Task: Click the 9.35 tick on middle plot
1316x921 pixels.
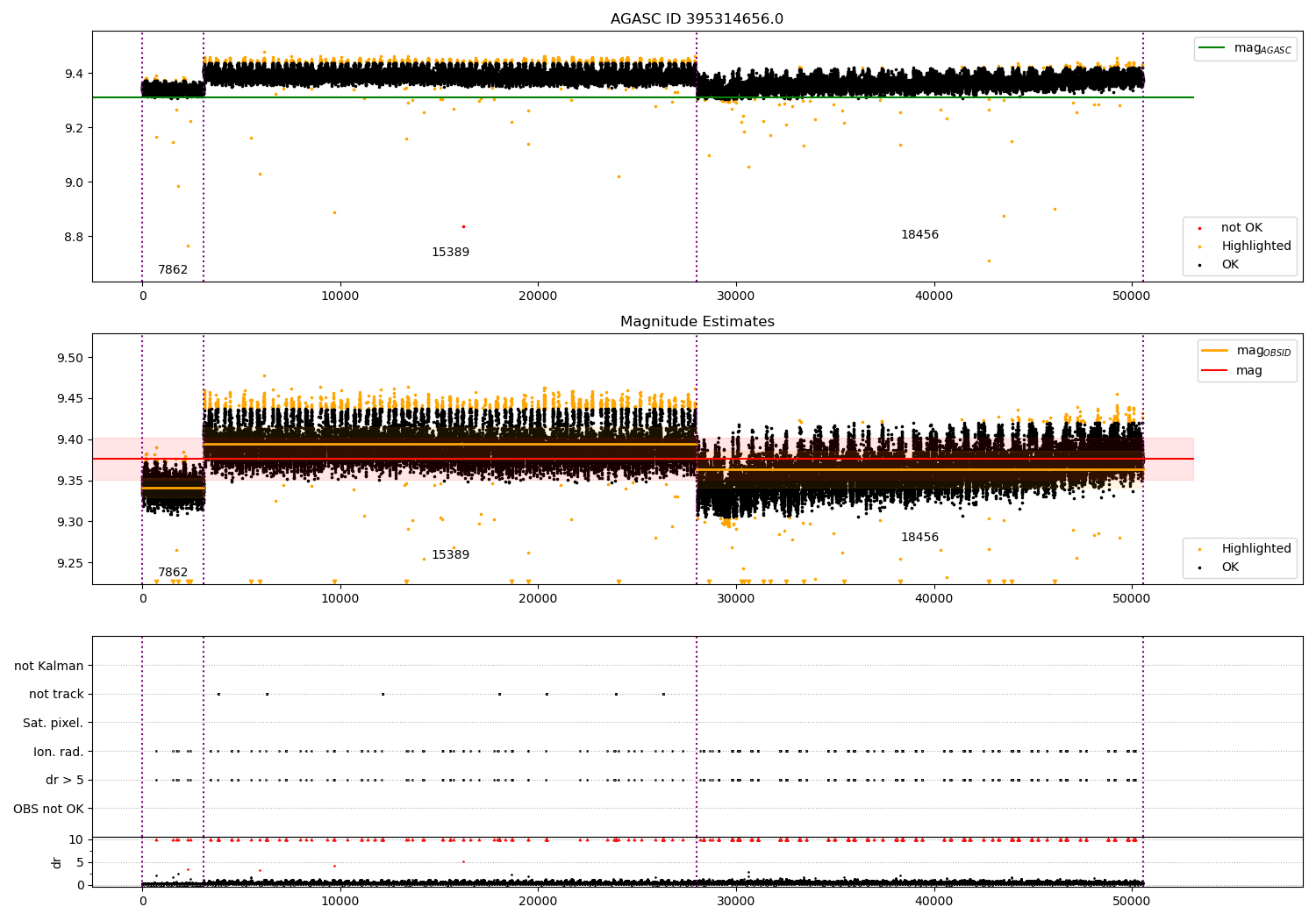Action: point(70,482)
